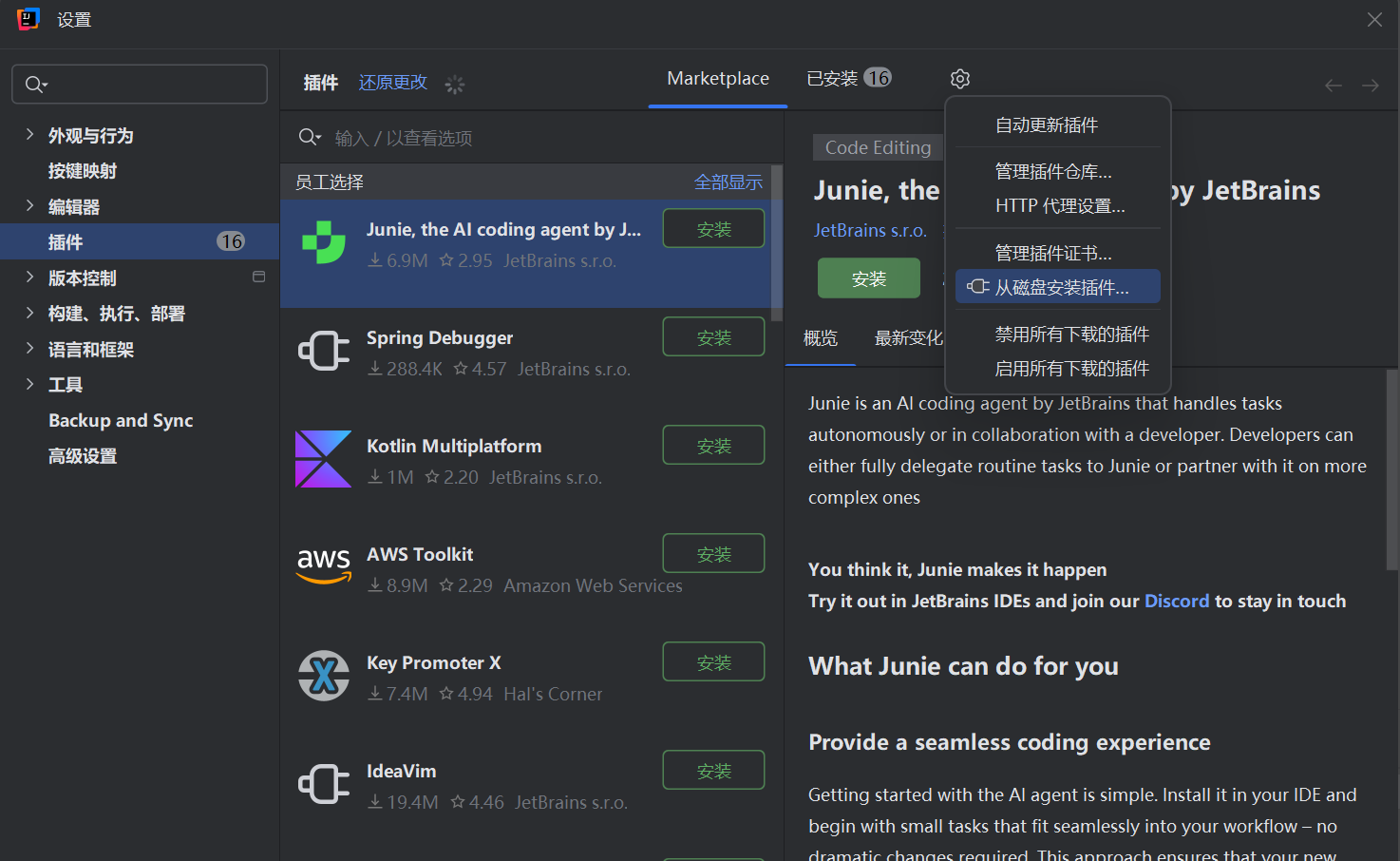Expand the 构建、执行、部署 settings node
This screenshot has height=861, width=1400.
[x=29, y=312]
